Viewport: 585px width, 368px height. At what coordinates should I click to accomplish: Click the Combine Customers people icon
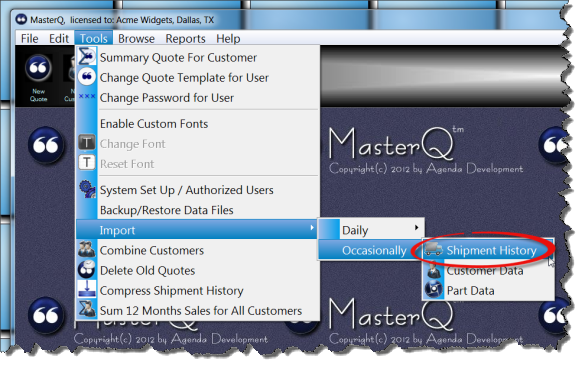(x=87, y=249)
